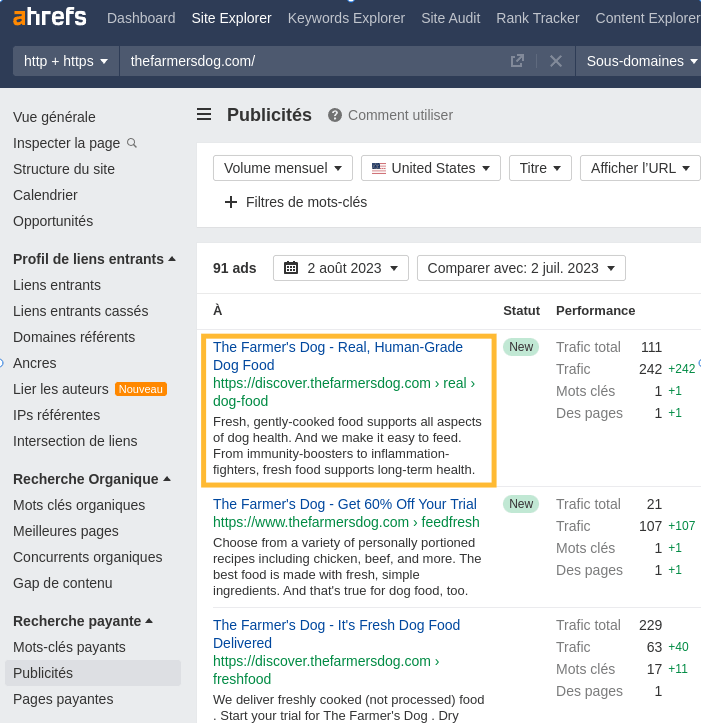Click the calendar icon on date picker
701x723 pixels.
click(x=291, y=268)
